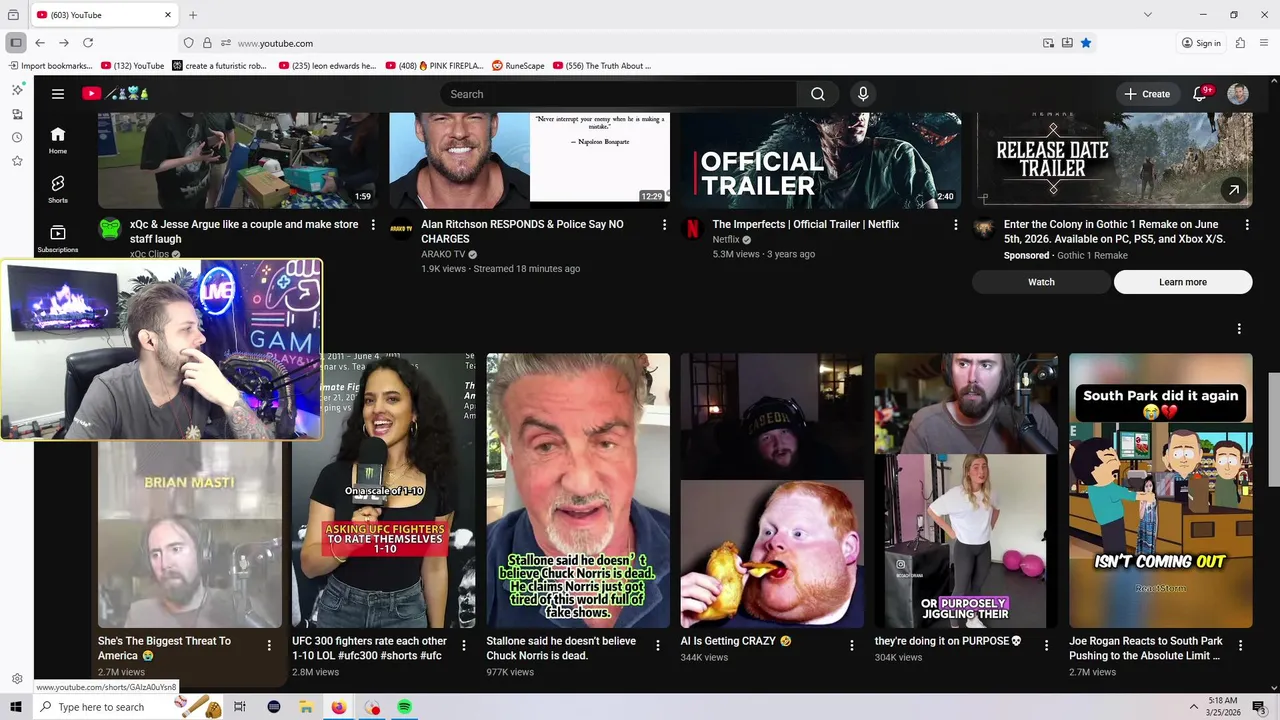Go to Home in the YouTube sidebar
This screenshot has height=720, width=1280.
point(58,140)
